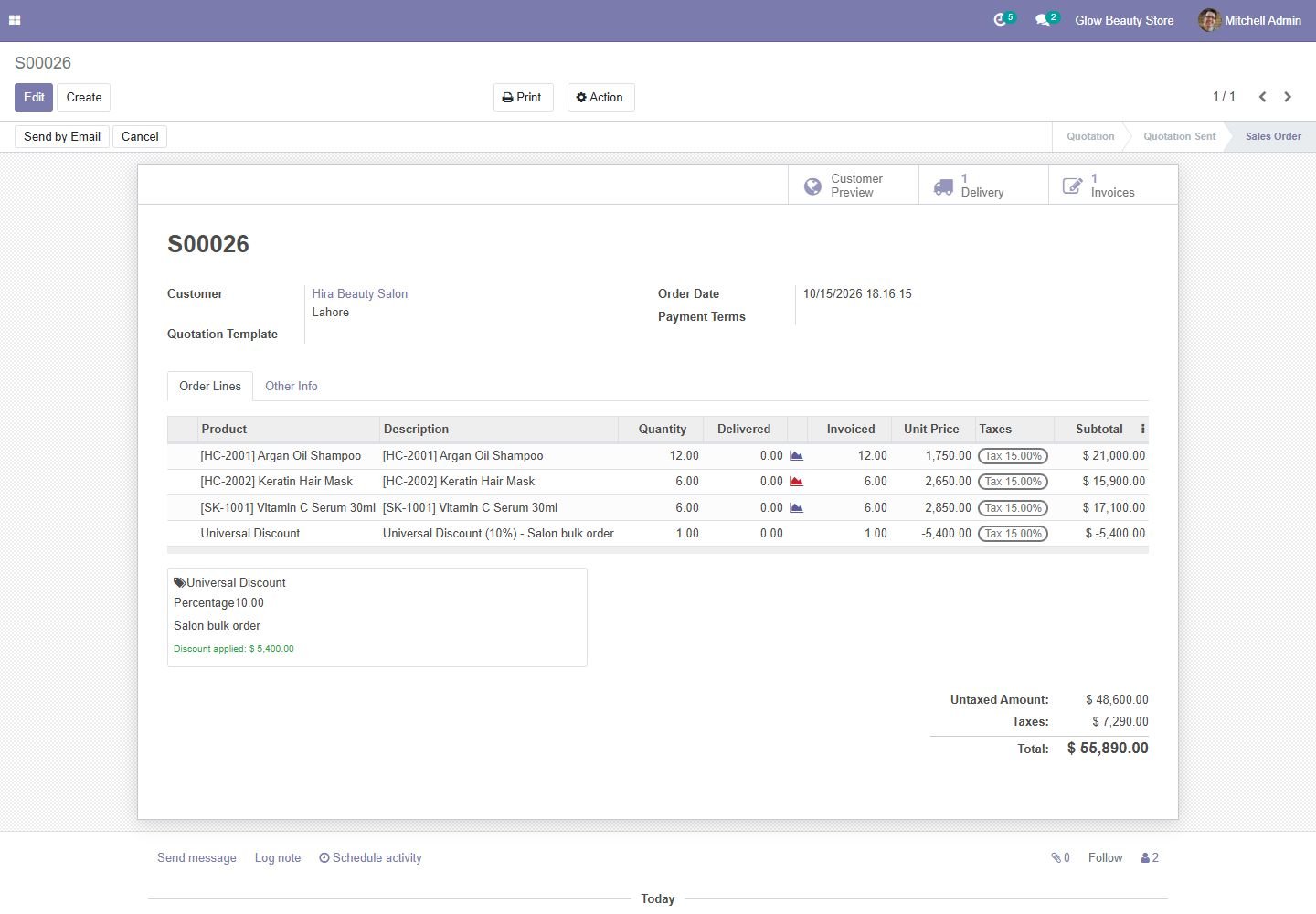
Task: Select the Quotation status stage
Action: (x=1090, y=137)
